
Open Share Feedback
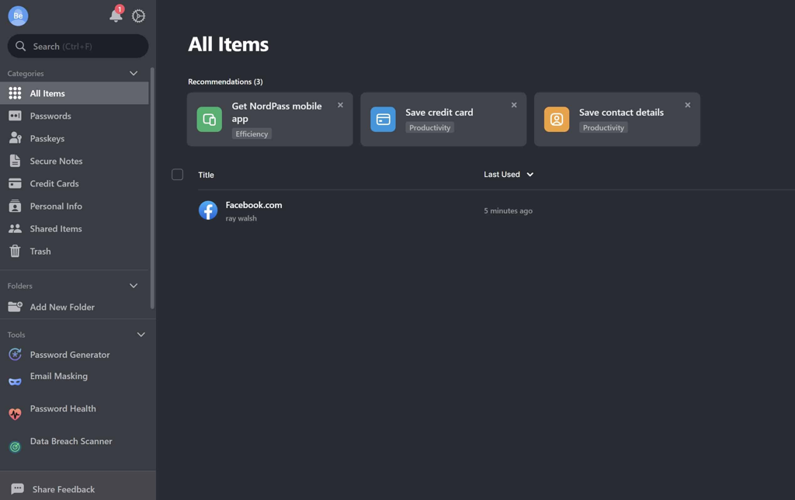63,489
